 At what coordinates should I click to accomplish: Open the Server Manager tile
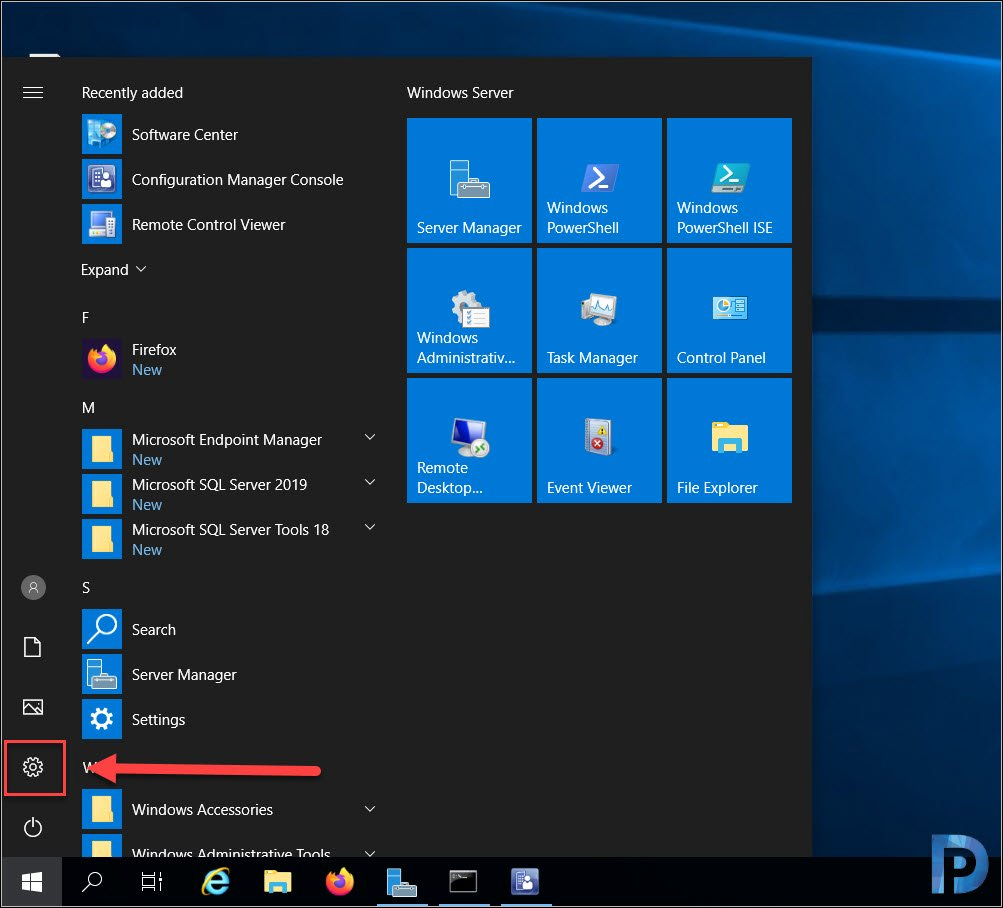[x=469, y=180]
